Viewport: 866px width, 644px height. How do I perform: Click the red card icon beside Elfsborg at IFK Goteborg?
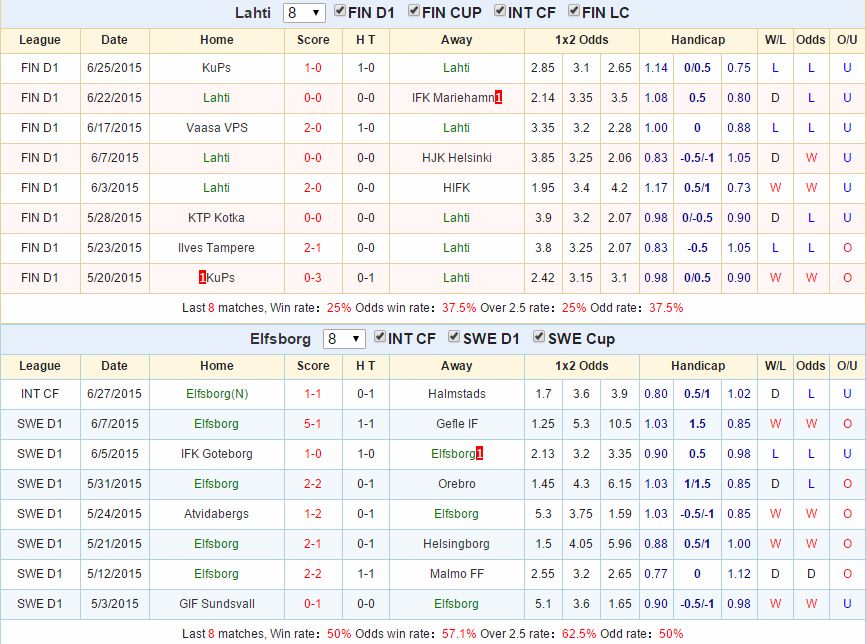479,453
